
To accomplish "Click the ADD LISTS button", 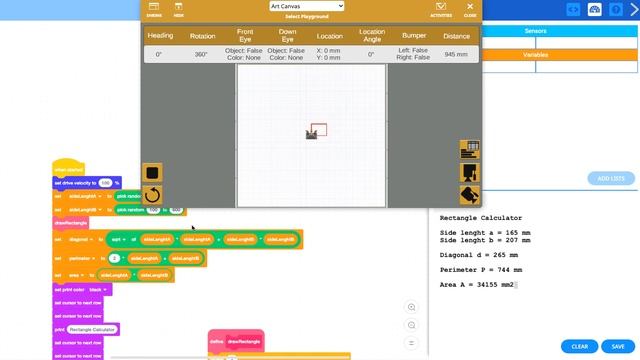I will [611, 178].
